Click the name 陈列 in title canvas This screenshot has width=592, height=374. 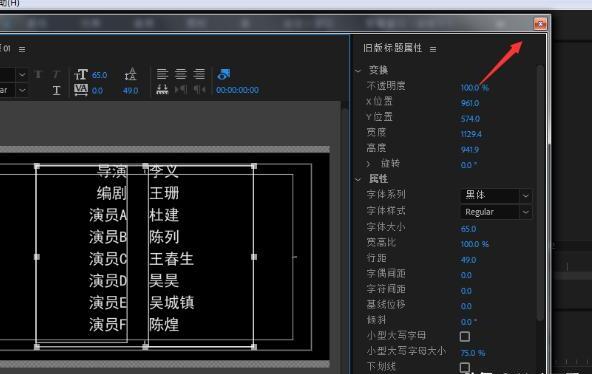pos(164,237)
